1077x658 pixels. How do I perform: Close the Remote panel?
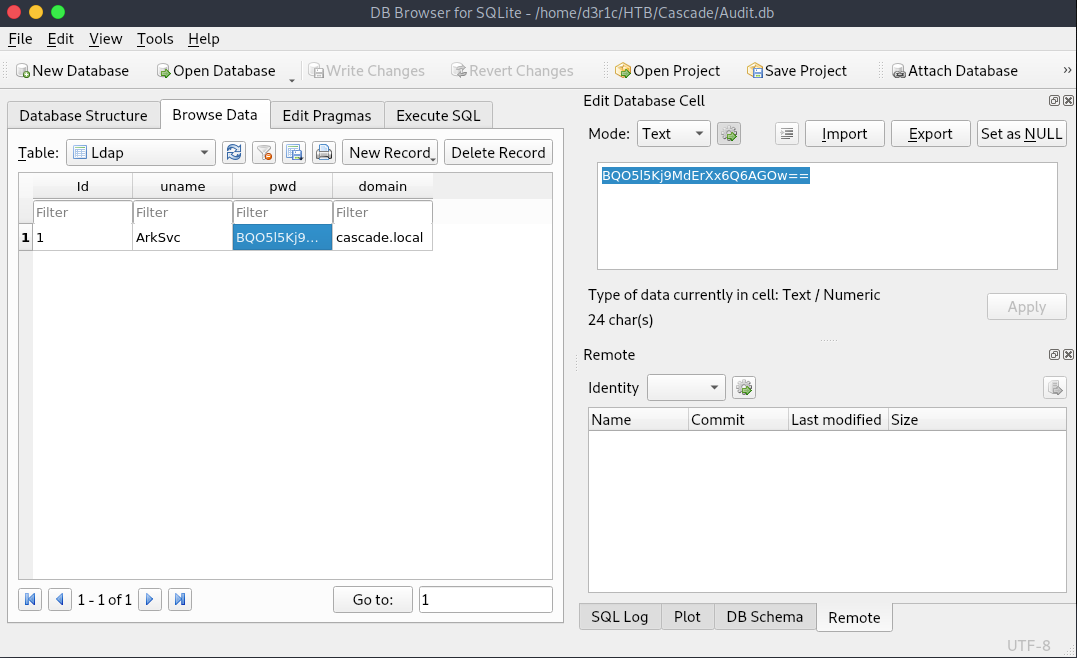(x=1068, y=354)
